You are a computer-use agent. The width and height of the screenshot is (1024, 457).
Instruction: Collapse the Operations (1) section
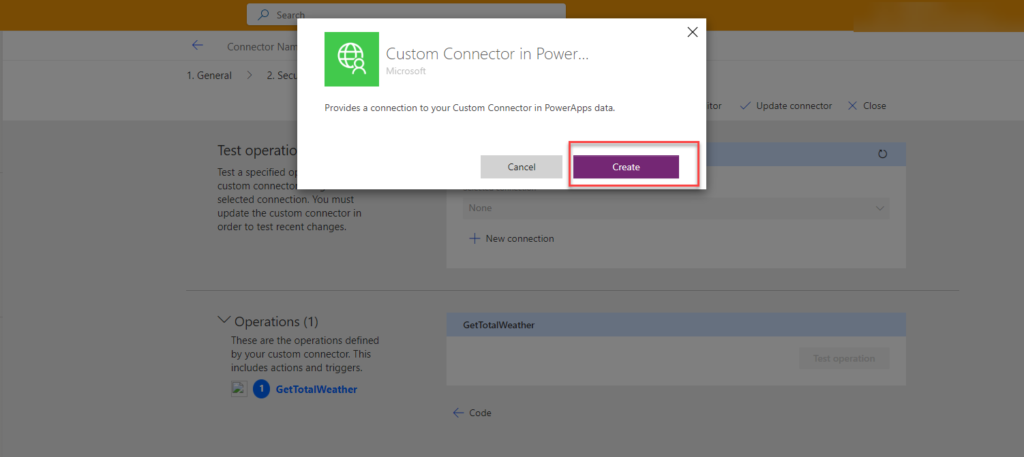click(223, 321)
